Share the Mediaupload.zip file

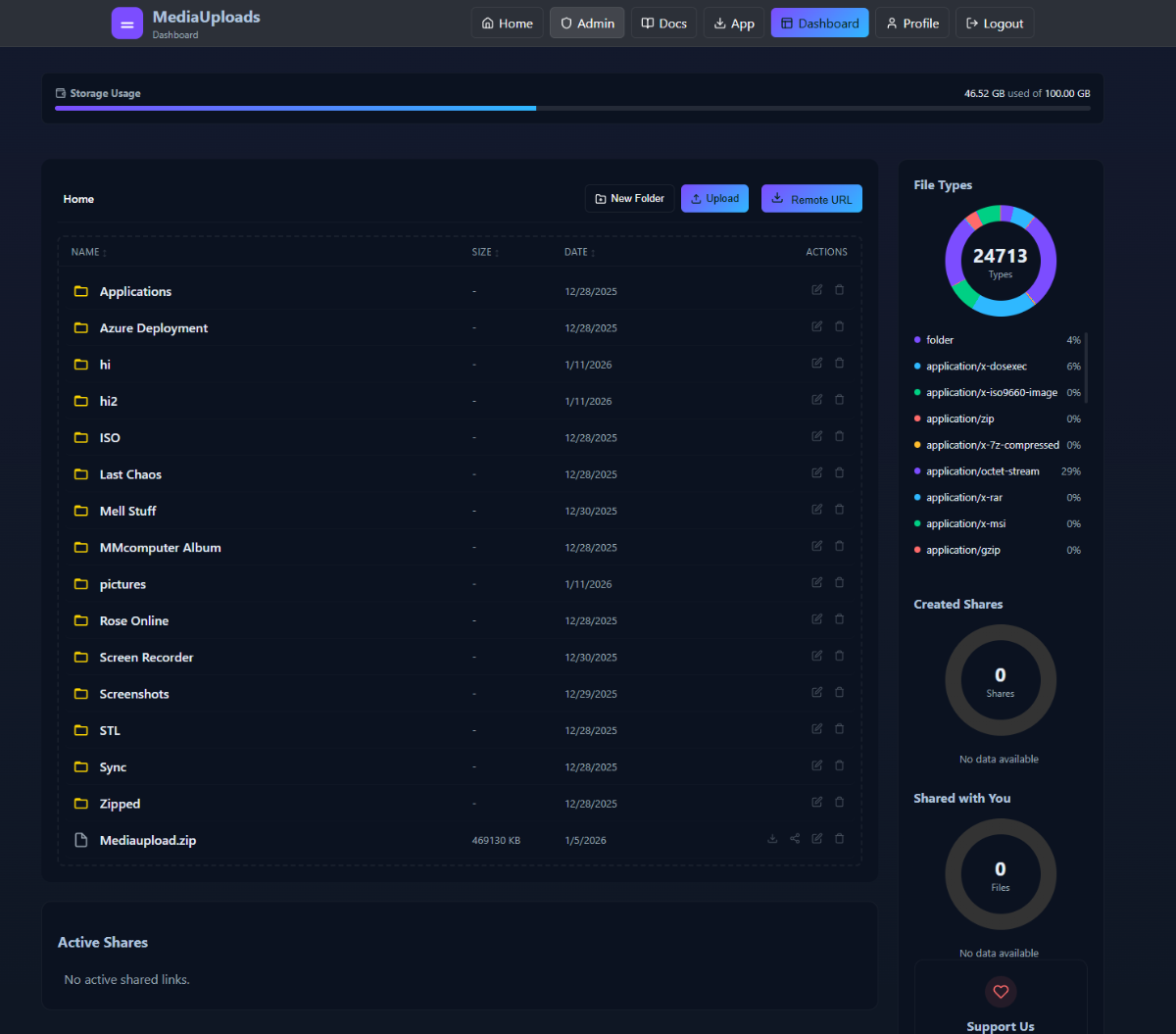[795, 839]
